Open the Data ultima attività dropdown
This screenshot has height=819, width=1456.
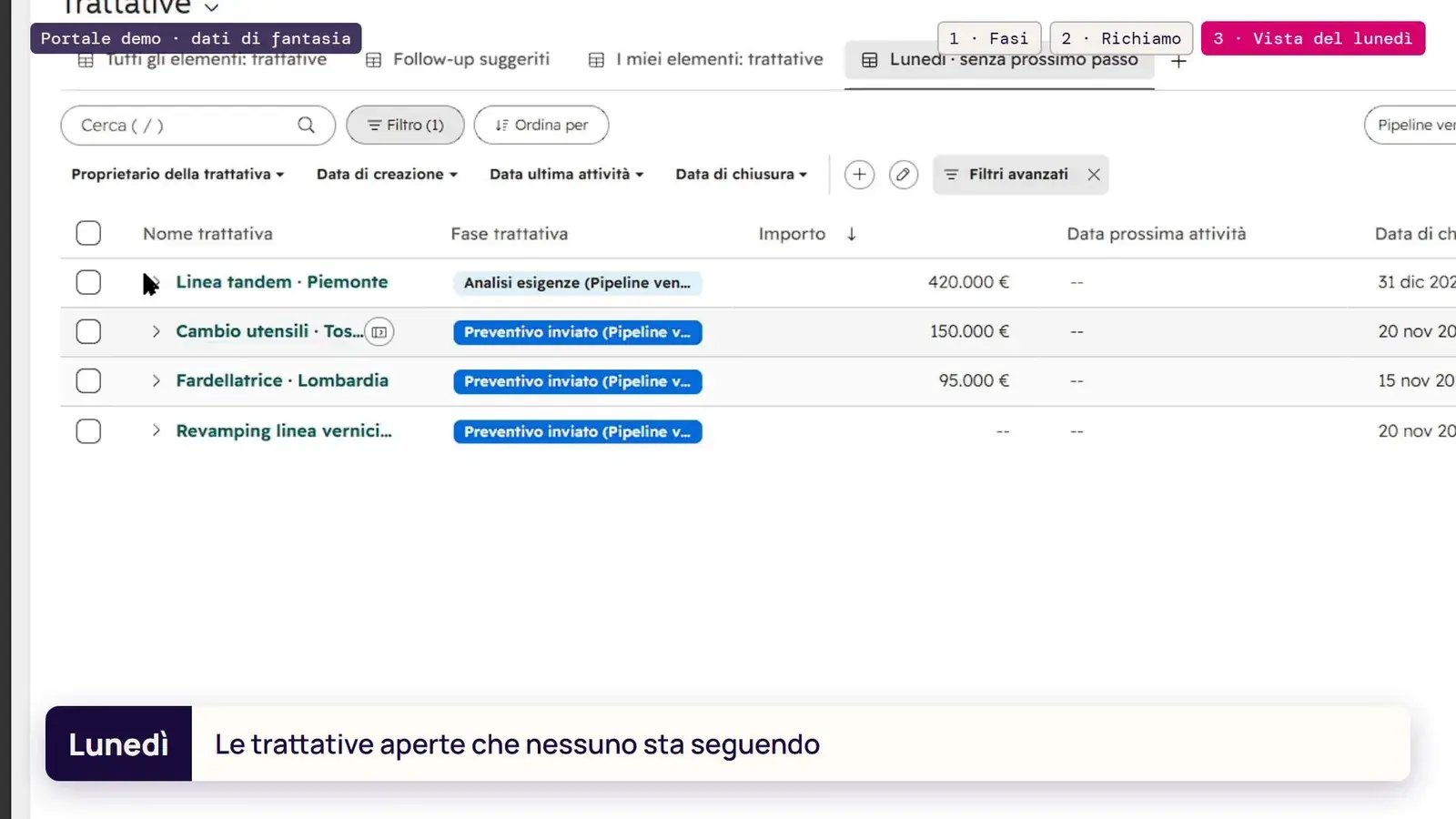tap(566, 174)
